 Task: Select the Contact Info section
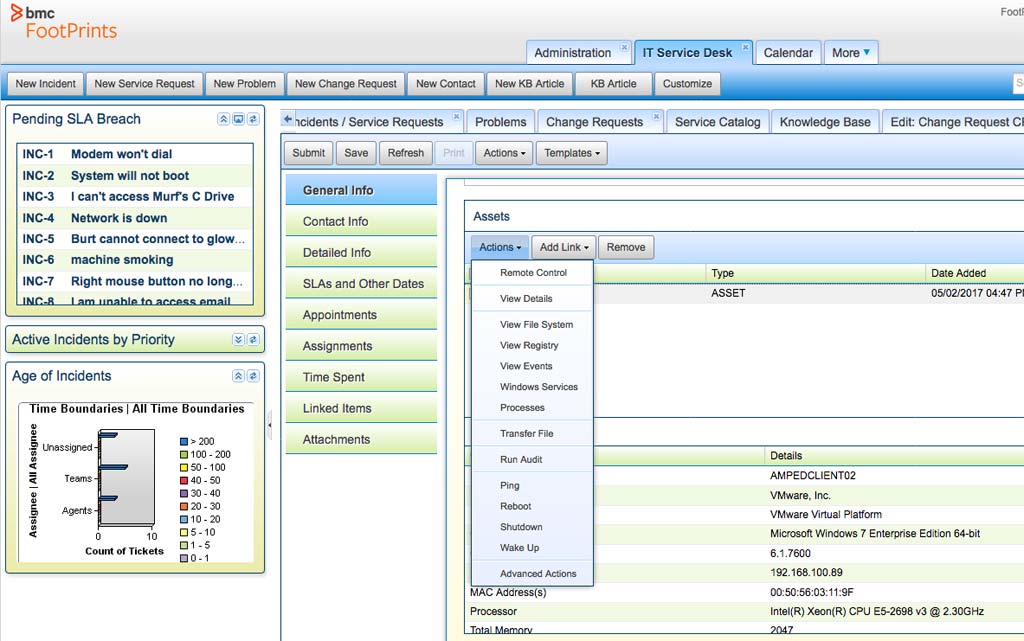pos(361,221)
